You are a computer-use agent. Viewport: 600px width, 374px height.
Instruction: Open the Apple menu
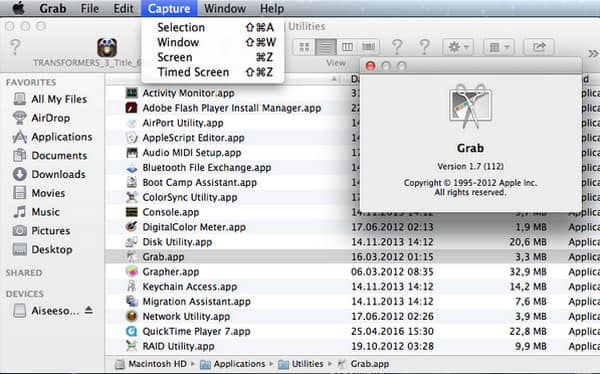(x=18, y=8)
